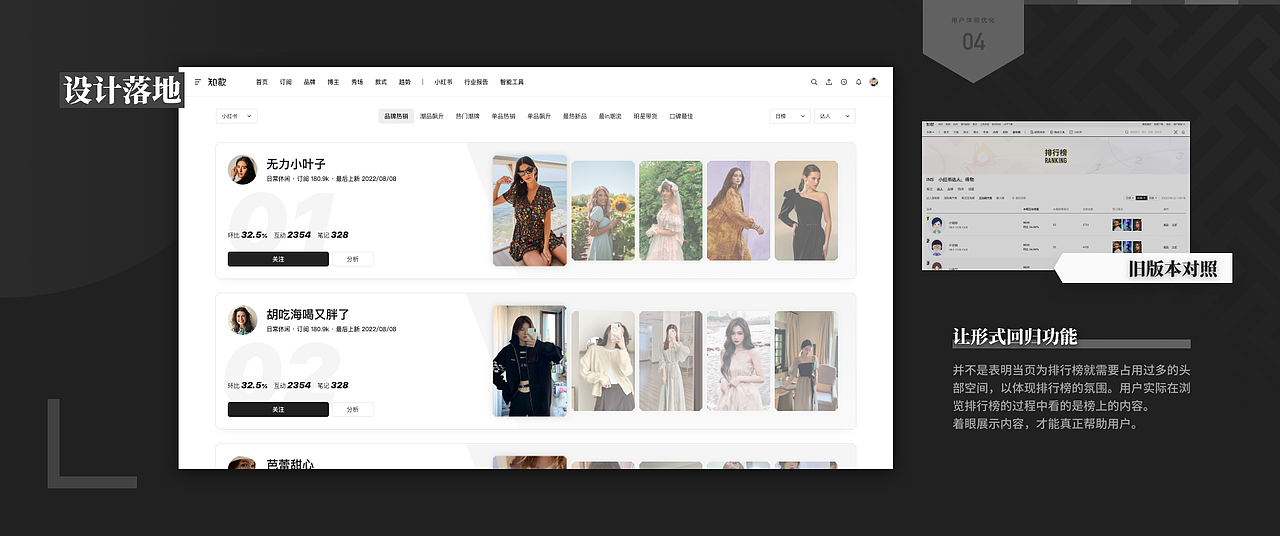Click 分析 for 胡吃海喝又胖了

click(353, 409)
